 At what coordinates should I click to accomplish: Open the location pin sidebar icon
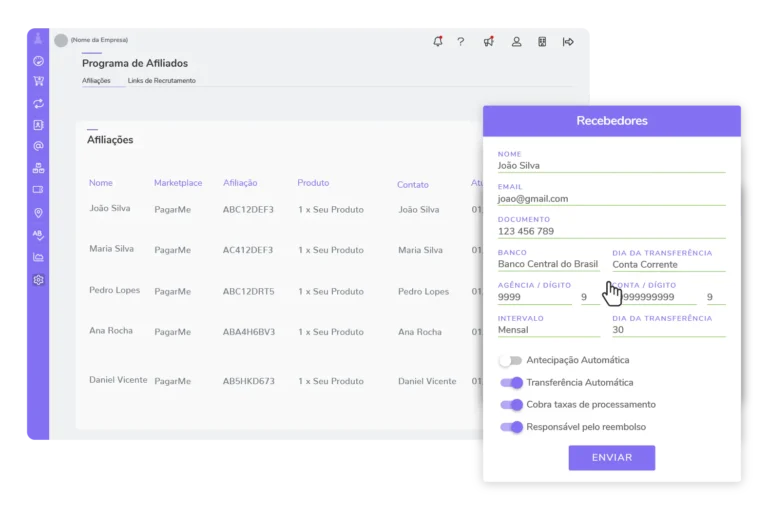[38, 213]
